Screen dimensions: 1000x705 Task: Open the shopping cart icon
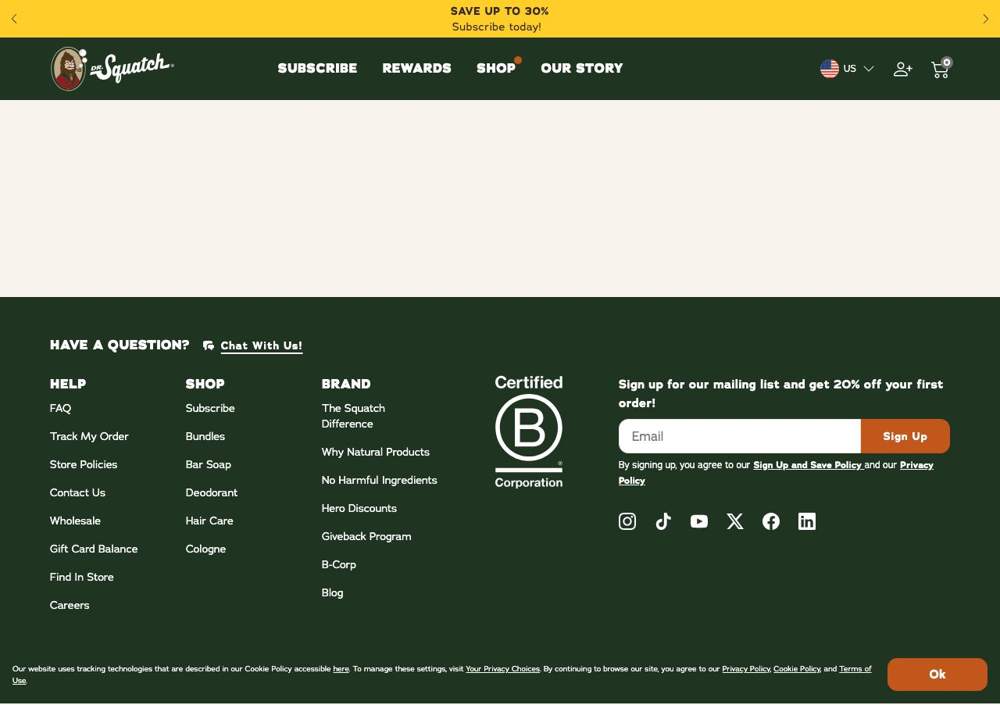click(941, 68)
